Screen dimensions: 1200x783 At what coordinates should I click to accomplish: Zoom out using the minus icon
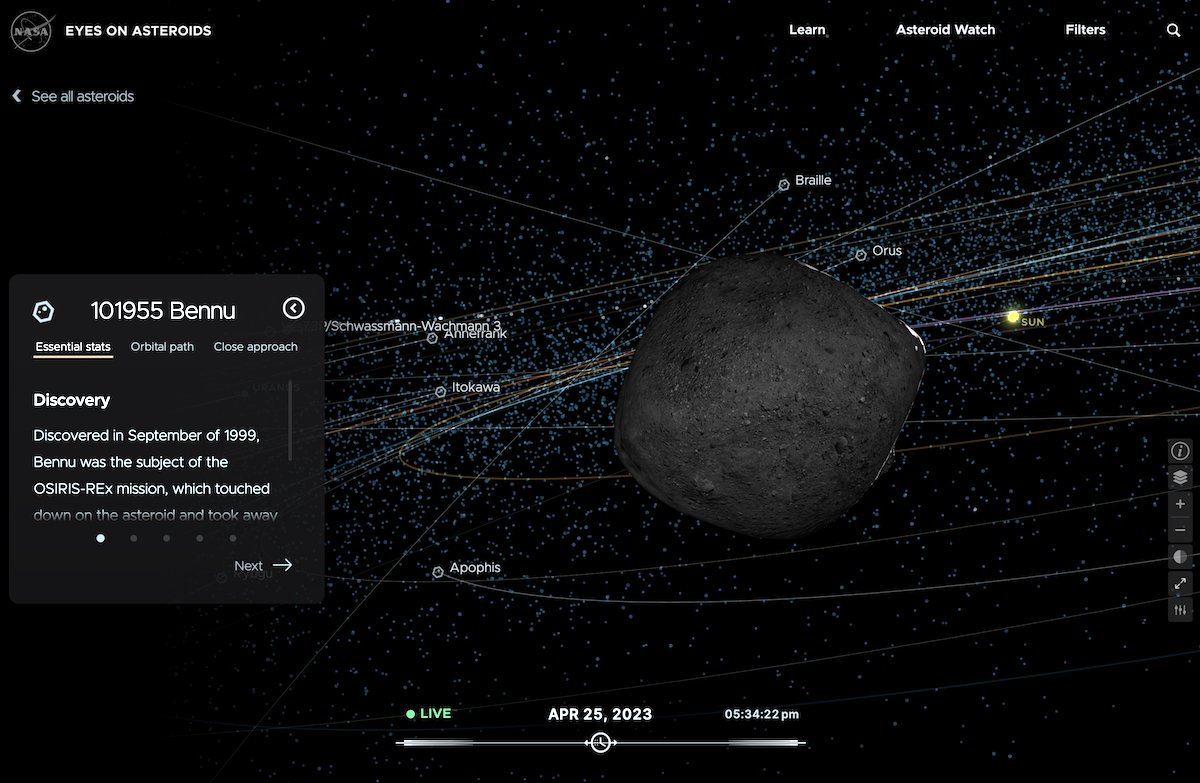(1180, 530)
